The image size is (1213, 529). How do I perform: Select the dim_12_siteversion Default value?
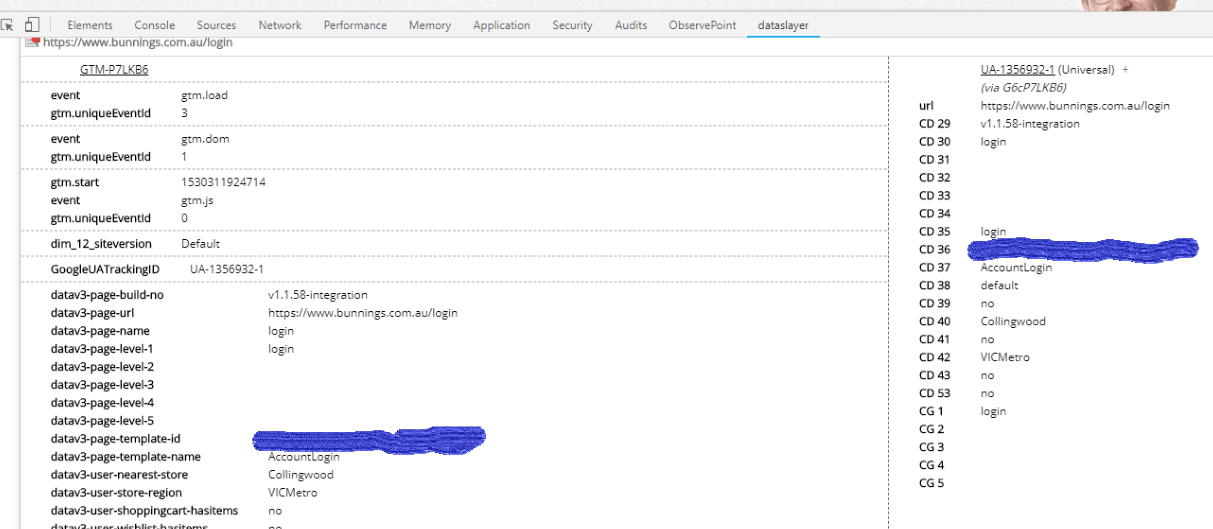click(200, 244)
